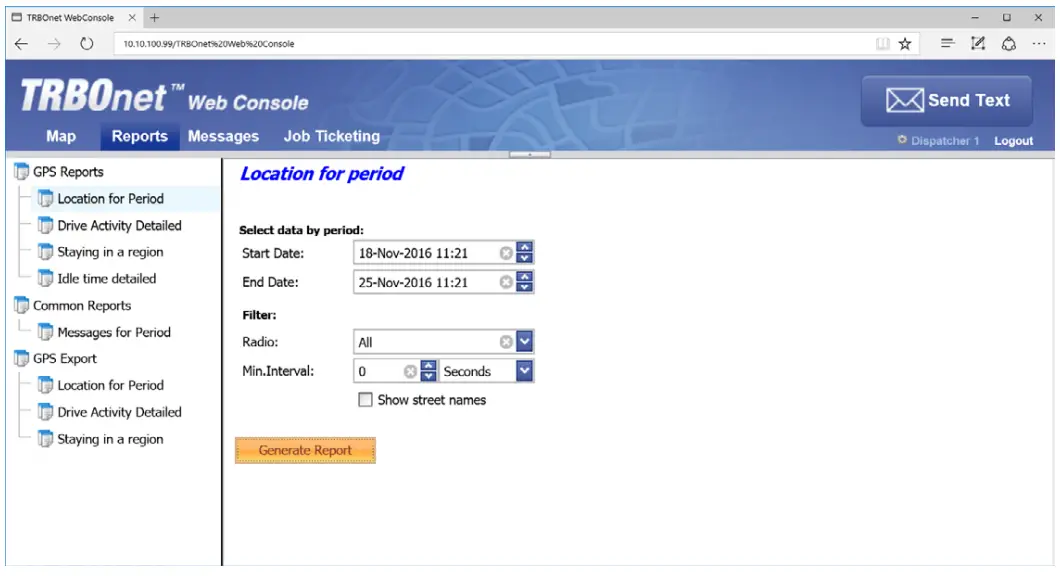This screenshot has width=1060, height=576.
Task: Click the report icon beside Messages for Period
Action: (45, 332)
